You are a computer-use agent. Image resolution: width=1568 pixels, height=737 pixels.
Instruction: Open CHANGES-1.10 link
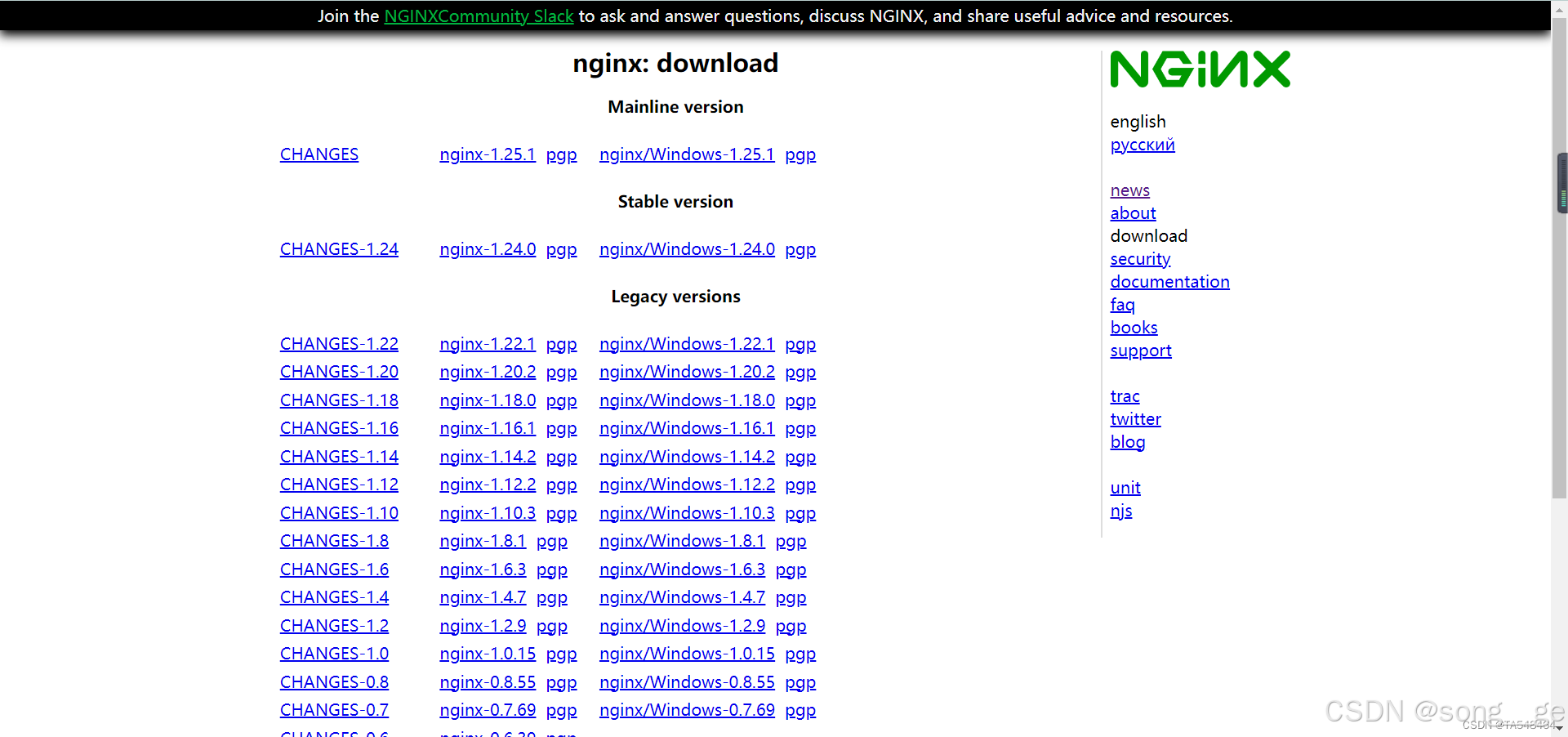[x=339, y=513]
